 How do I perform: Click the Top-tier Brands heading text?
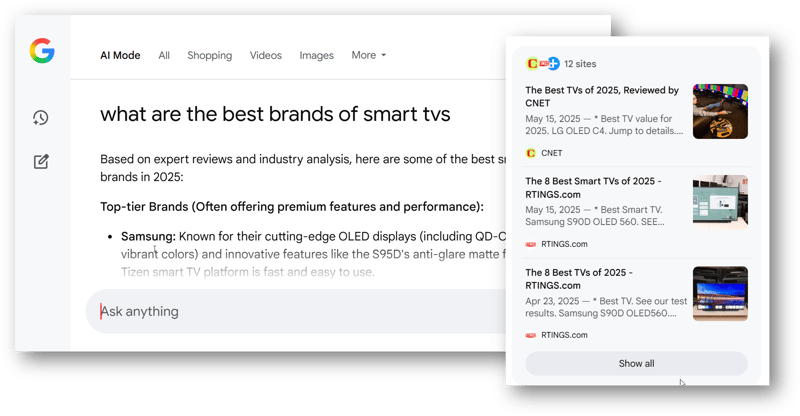tap(292, 207)
